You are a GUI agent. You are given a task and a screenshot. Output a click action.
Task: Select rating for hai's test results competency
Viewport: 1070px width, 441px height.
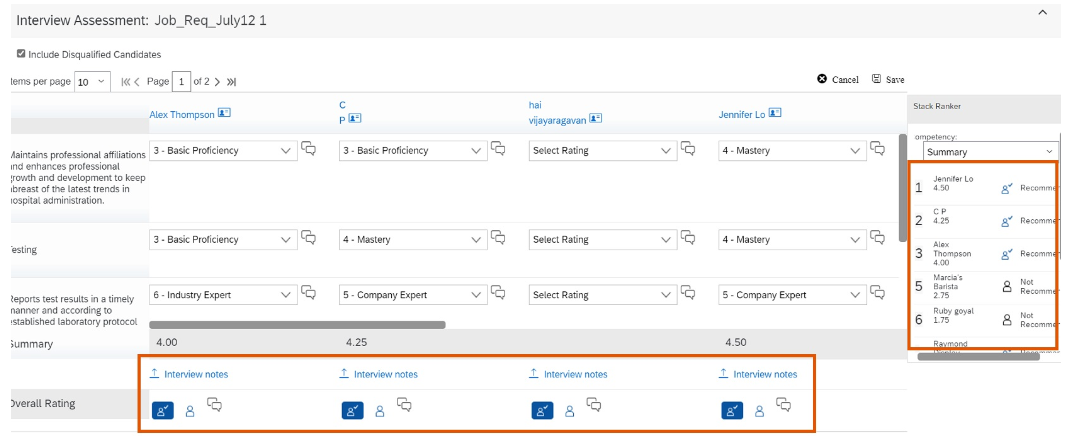pyautogui.click(x=603, y=295)
